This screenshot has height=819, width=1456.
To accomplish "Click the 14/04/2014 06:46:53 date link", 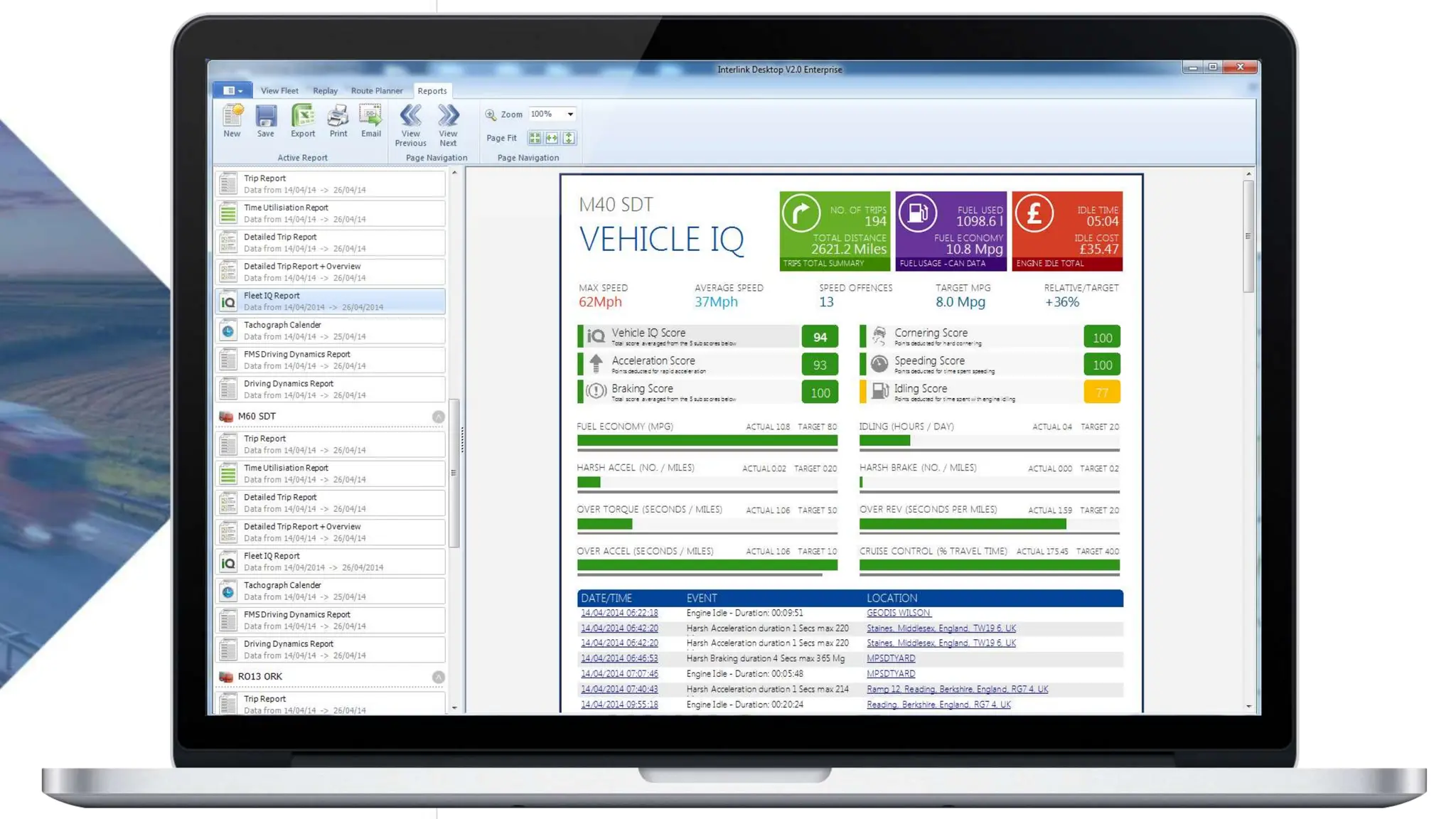I will point(619,658).
